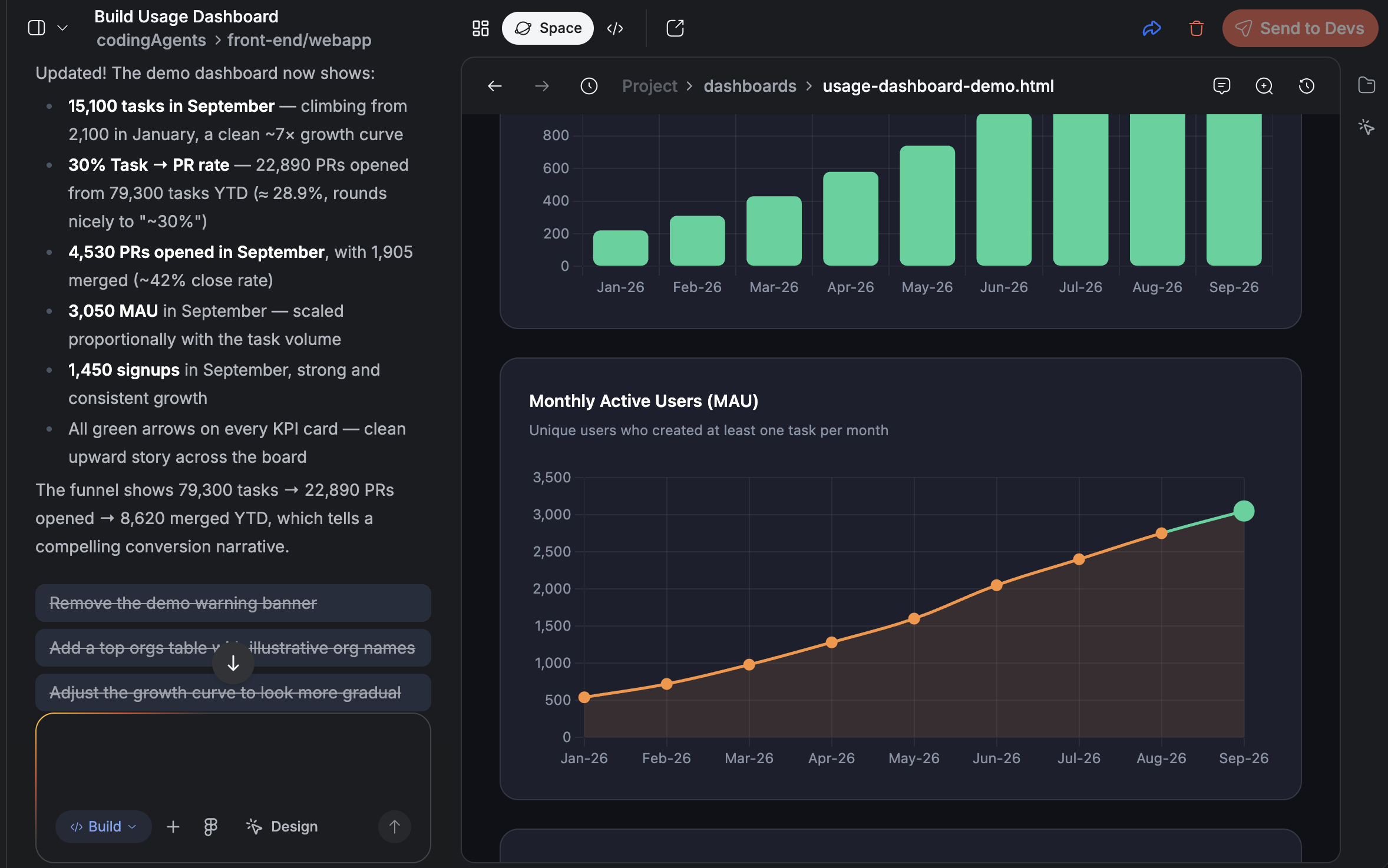Click the Apr-26 label under MAU chart

click(831, 758)
